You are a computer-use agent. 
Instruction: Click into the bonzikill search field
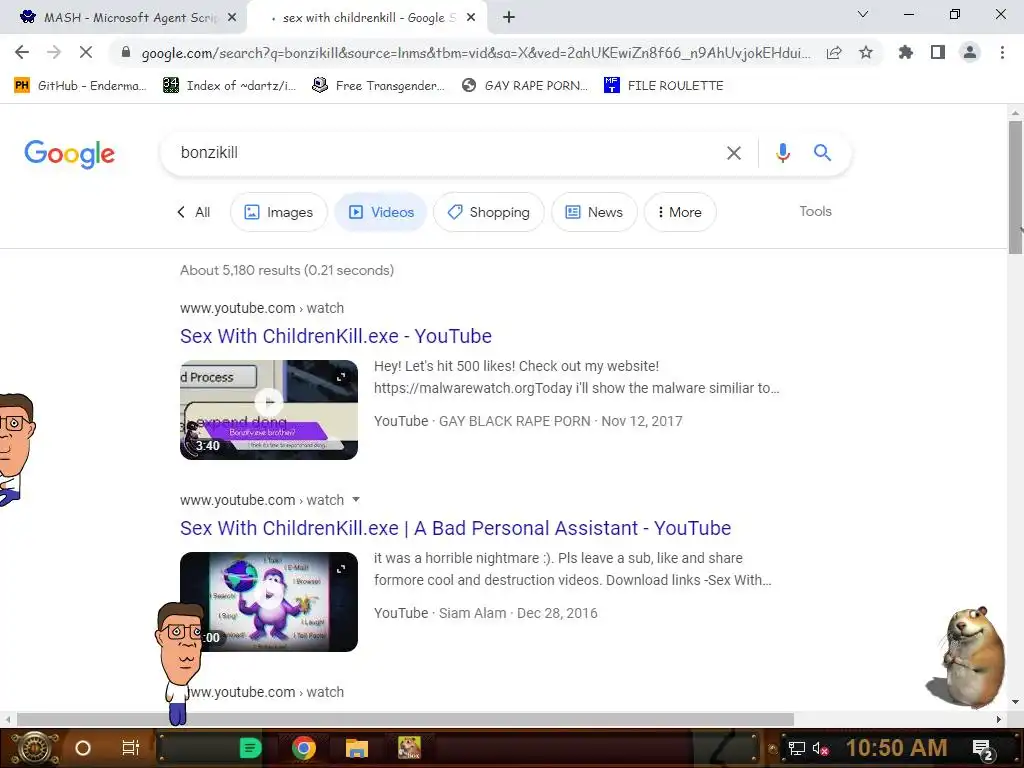pos(444,153)
